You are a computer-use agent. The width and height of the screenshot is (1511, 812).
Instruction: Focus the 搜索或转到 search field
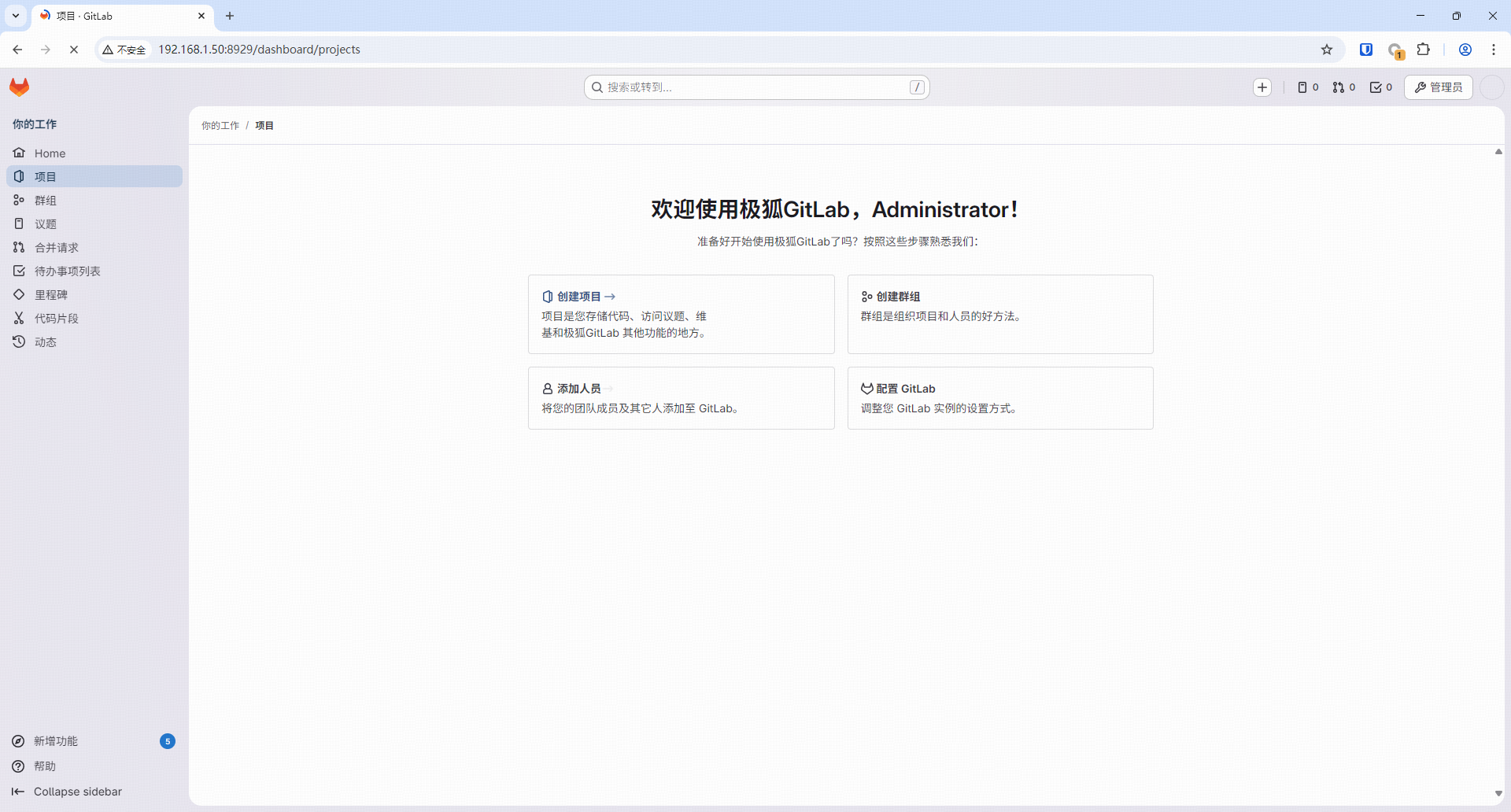(757, 87)
